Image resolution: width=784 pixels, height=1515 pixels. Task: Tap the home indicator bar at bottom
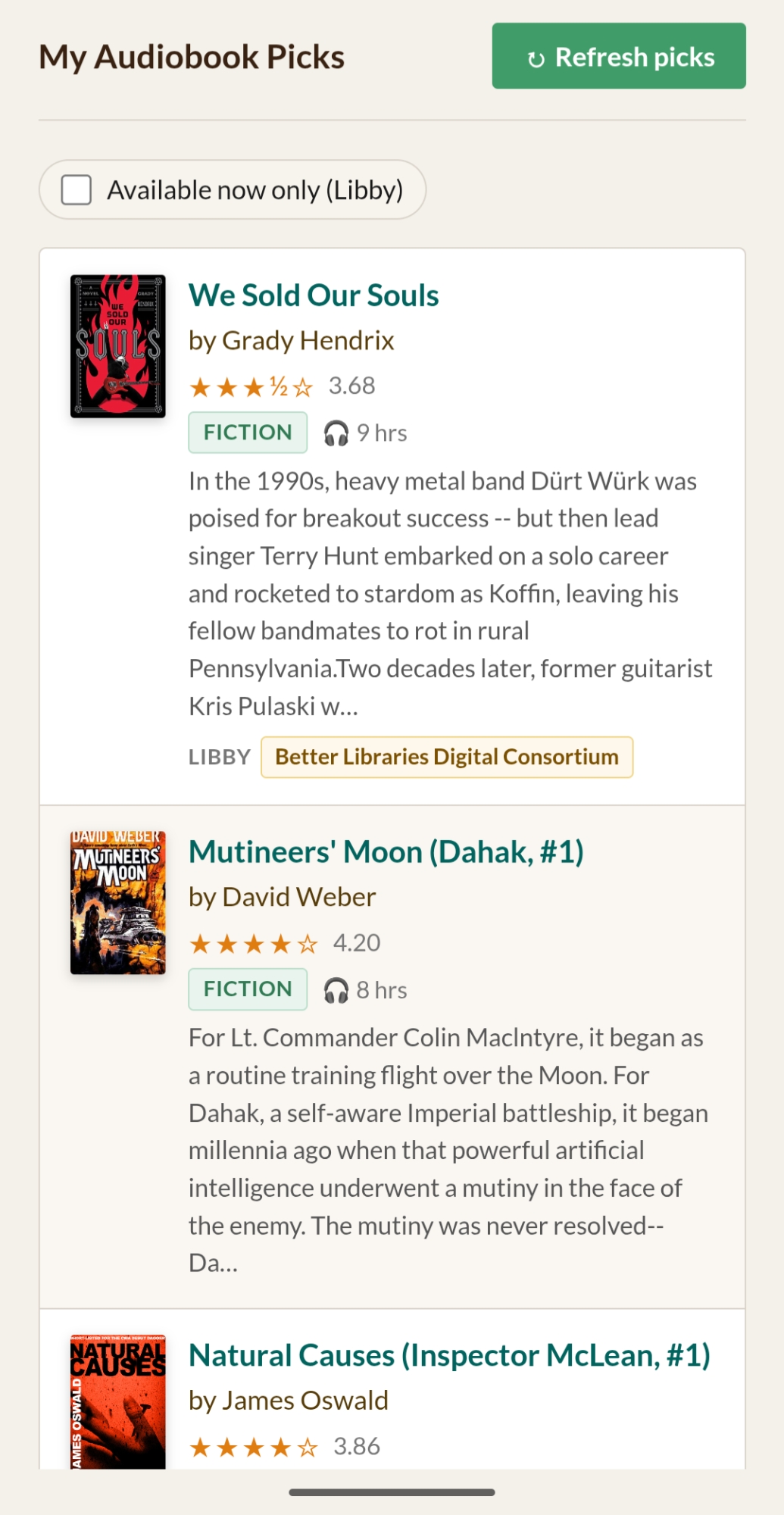point(392,1492)
